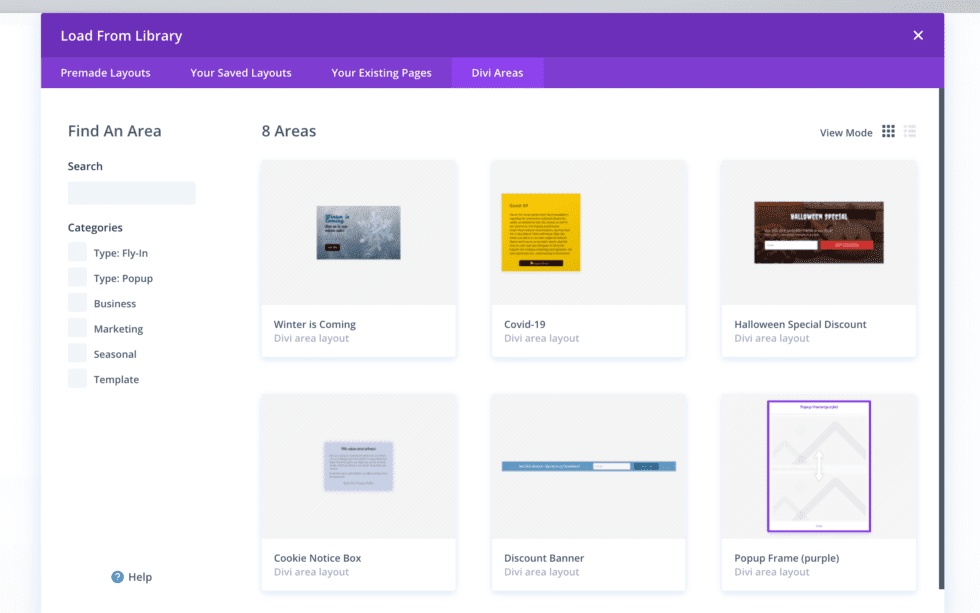Screen dimensions: 980x613
Task: Click the Popup Frame (purple) title
Action: (786, 558)
